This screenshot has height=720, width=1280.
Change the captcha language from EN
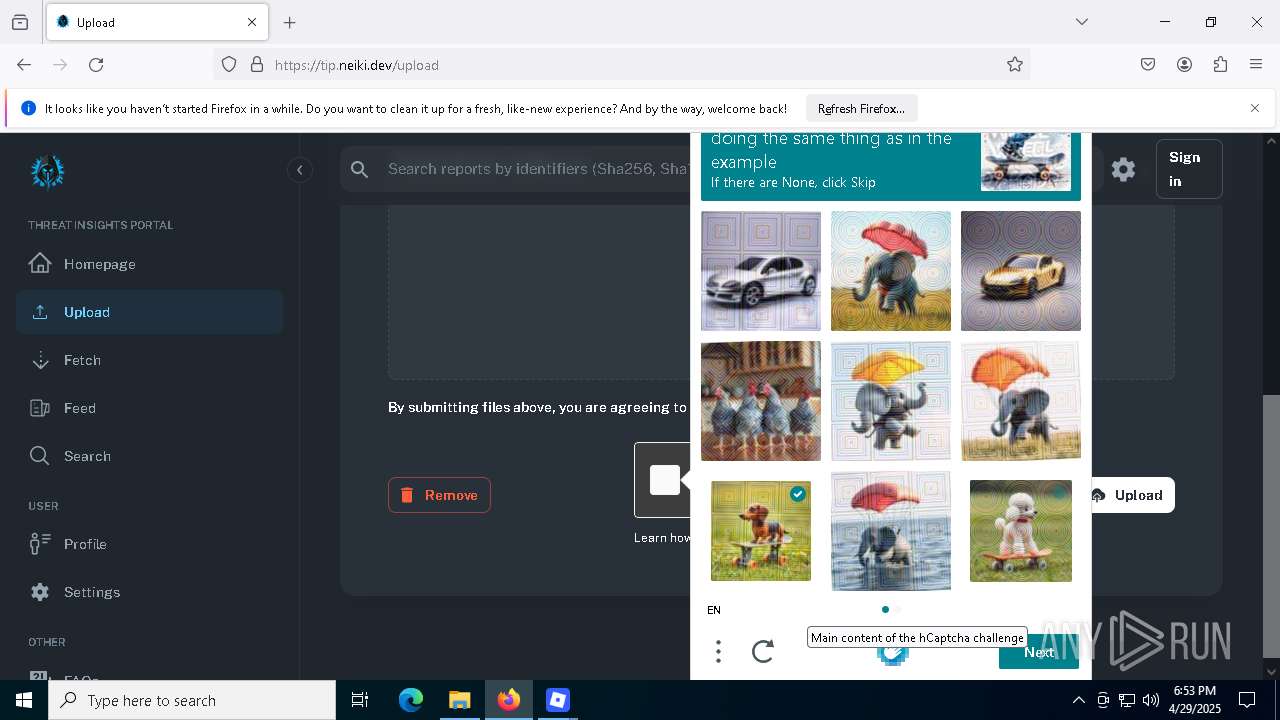714,610
